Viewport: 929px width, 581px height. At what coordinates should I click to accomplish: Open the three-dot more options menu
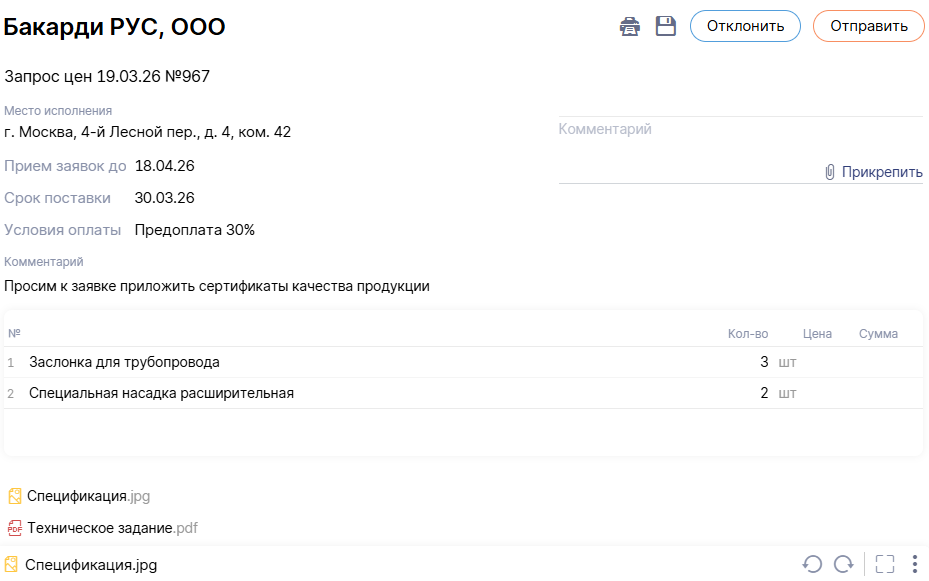pos(915,565)
